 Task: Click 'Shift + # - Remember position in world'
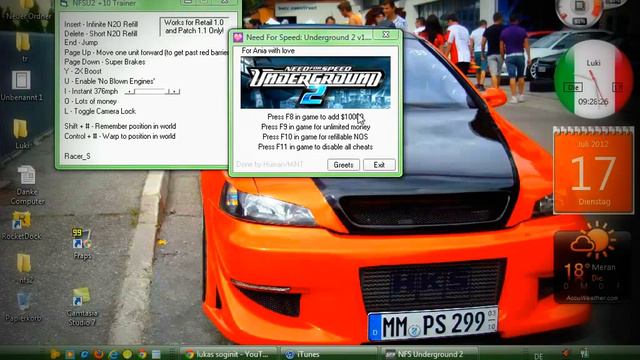(x=120, y=126)
